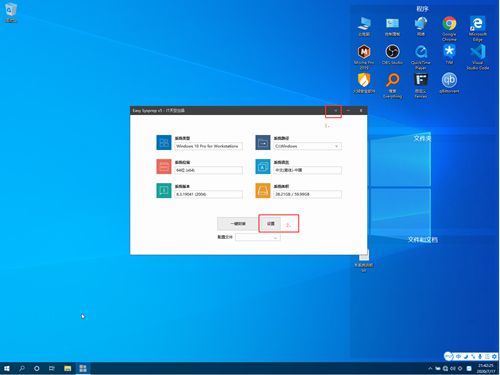Image resolution: width=500 pixels, height=375 pixels.
Task: Show hidden tray icons with the chevron
Action: point(430,368)
